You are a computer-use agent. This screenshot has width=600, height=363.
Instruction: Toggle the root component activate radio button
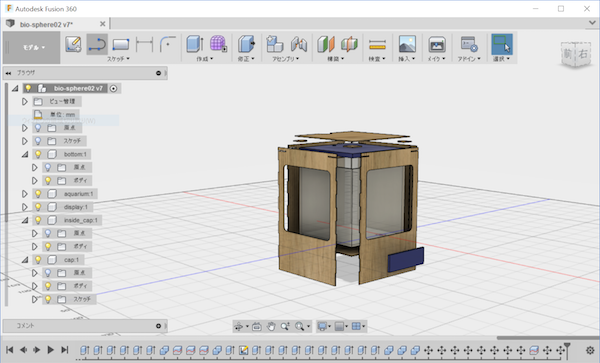pos(113,88)
